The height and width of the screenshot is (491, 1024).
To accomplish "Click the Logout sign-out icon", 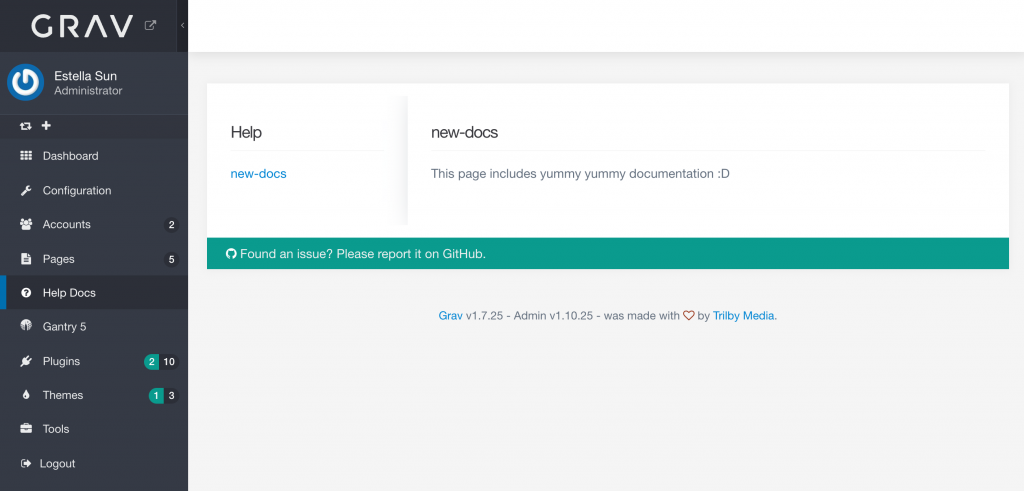I will (26, 463).
